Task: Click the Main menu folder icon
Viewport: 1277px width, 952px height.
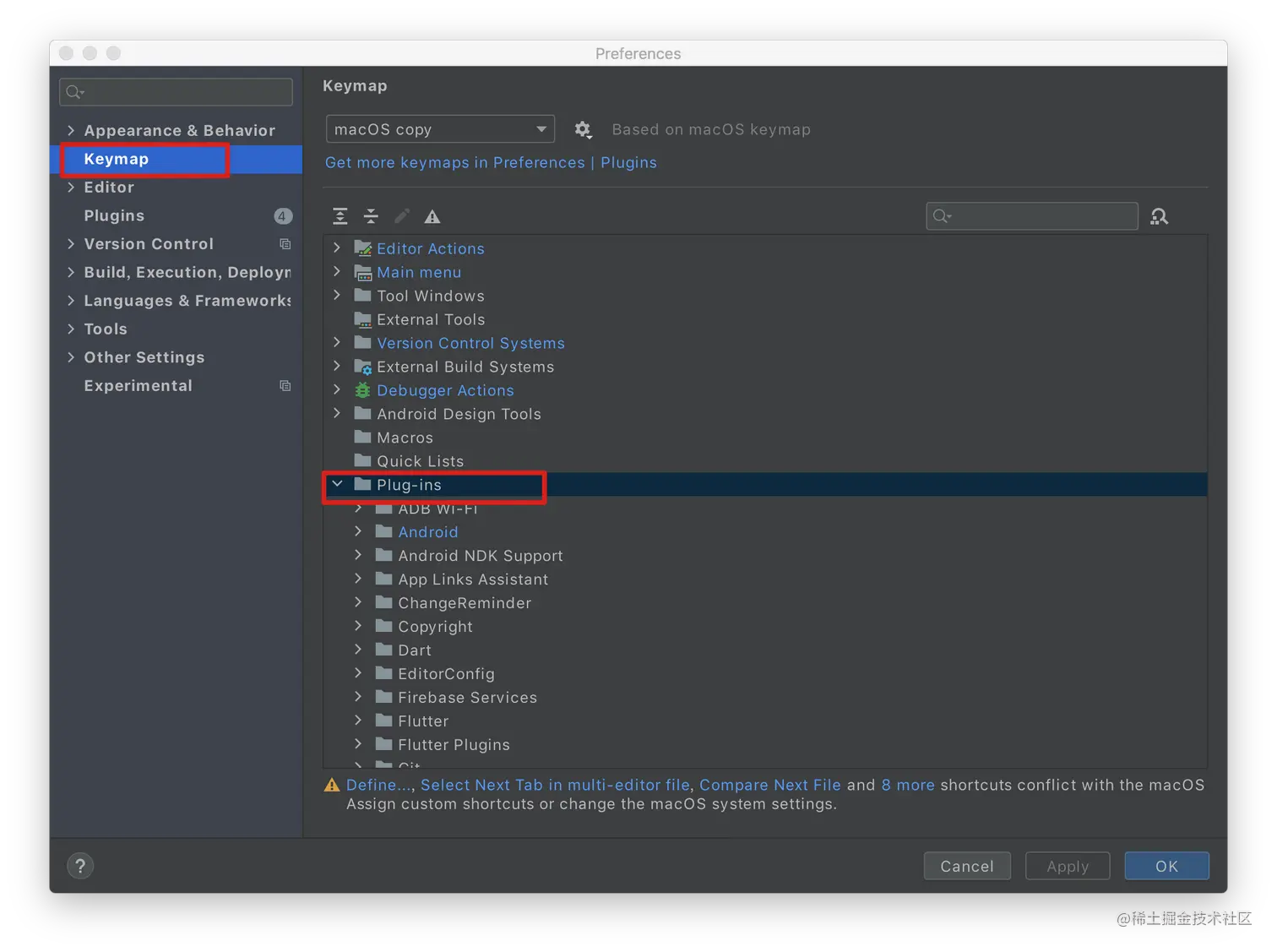Action: click(x=363, y=272)
